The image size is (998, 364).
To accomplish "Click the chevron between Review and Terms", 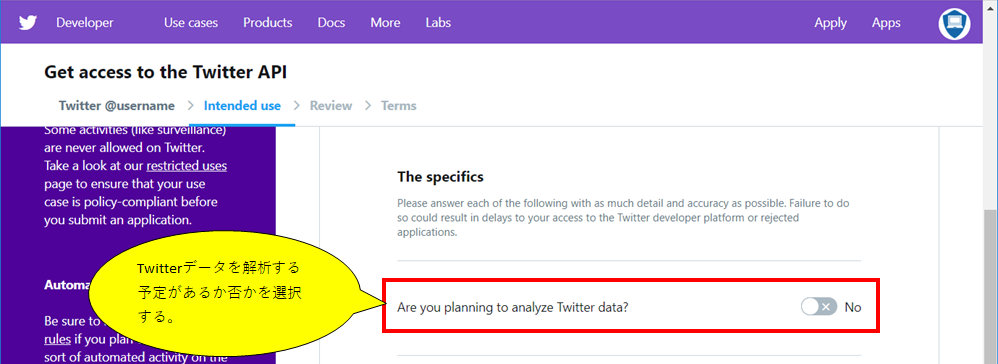I will click(x=367, y=106).
